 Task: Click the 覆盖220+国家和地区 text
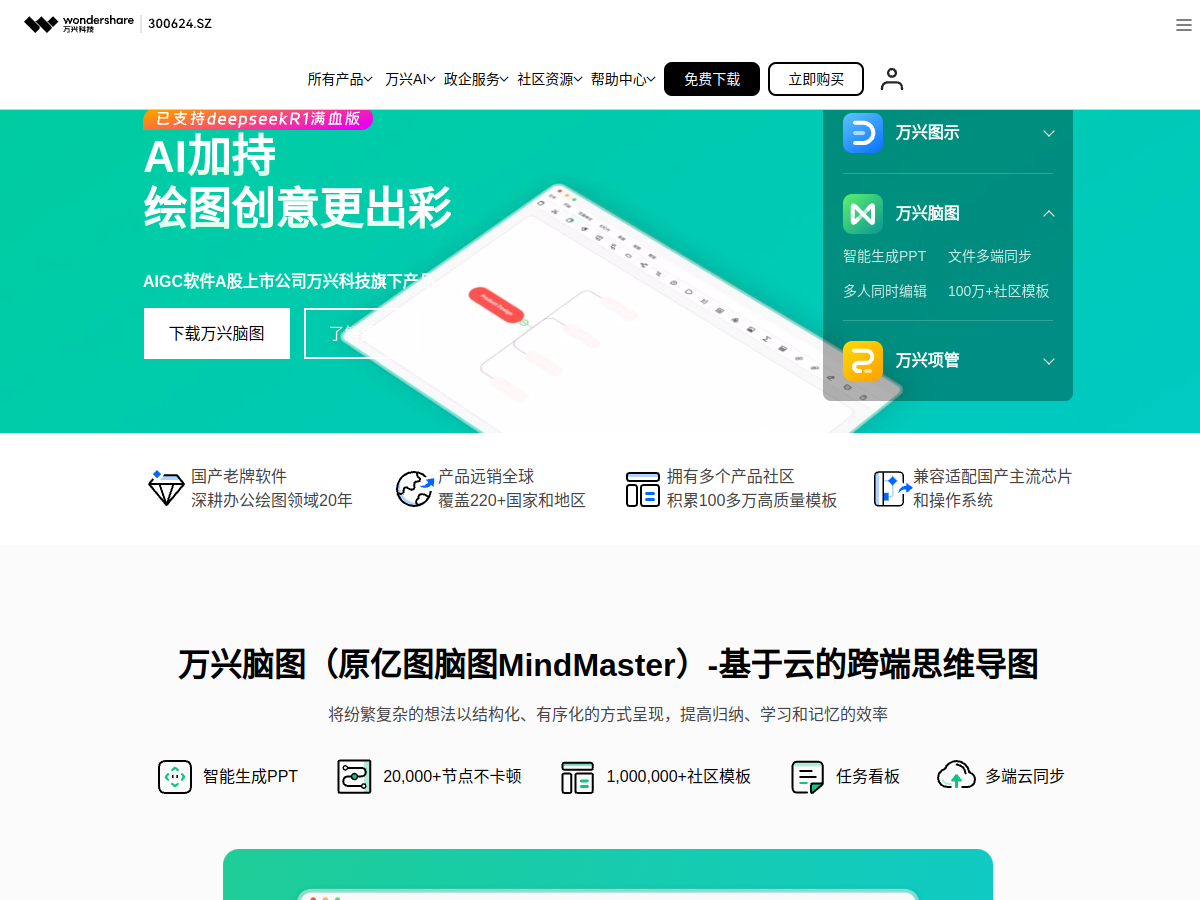512,500
